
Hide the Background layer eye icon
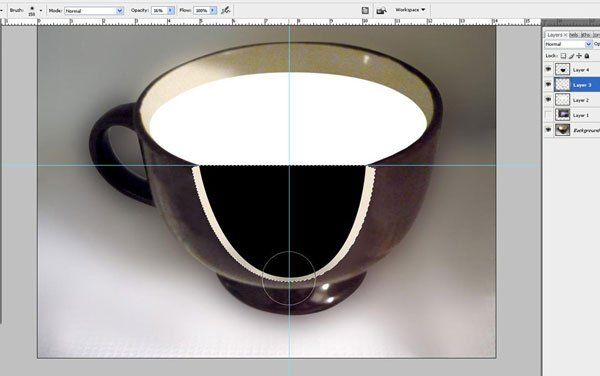point(548,130)
